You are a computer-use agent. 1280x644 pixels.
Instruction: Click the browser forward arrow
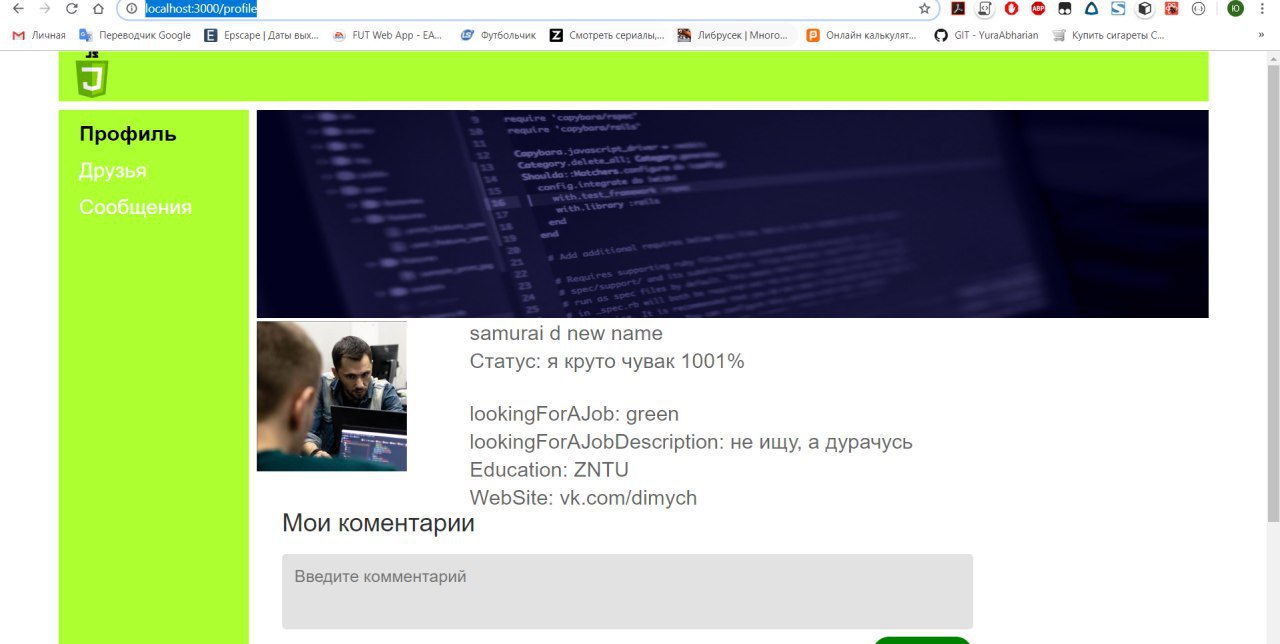(44, 9)
